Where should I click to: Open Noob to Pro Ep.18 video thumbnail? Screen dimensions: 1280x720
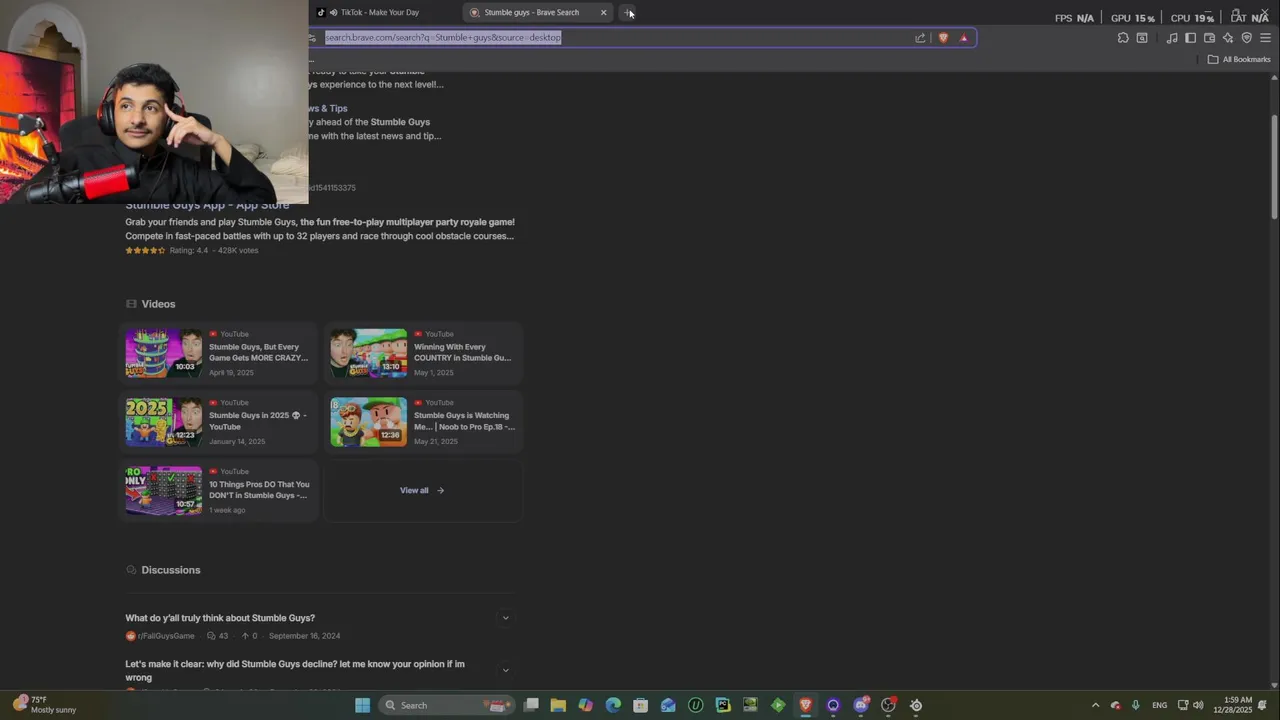369,422
